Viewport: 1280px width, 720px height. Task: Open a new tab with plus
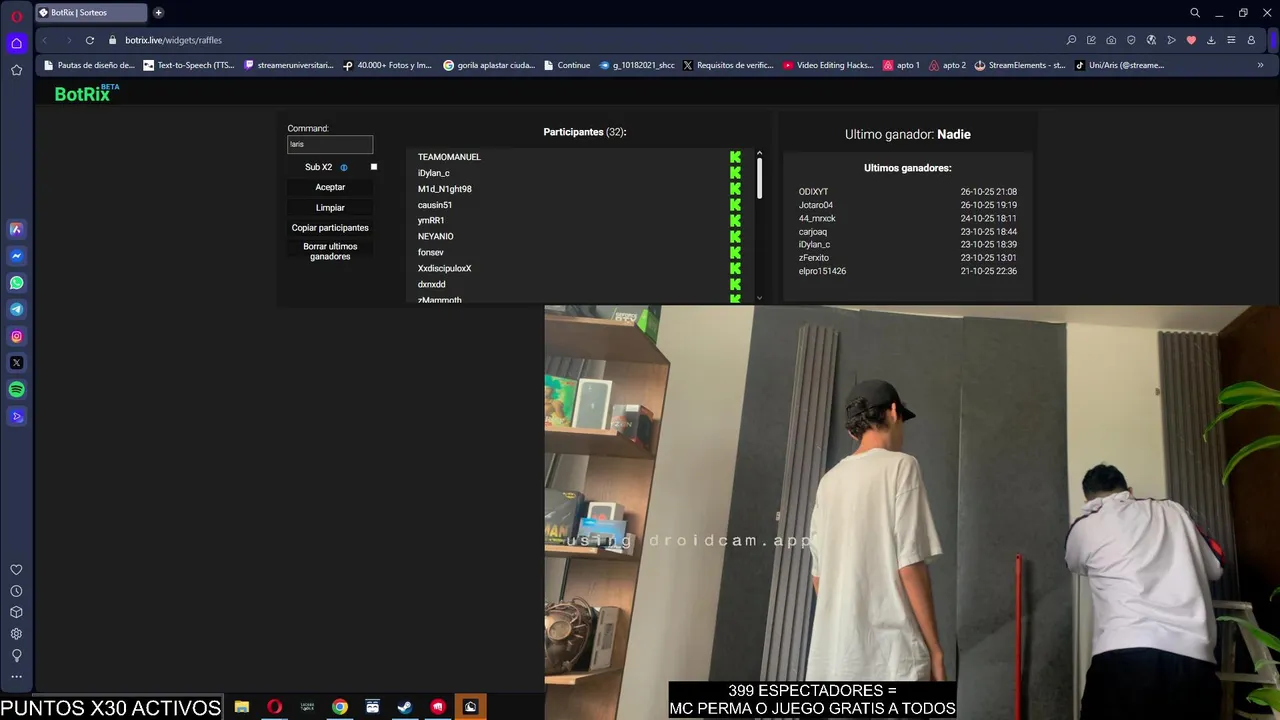[x=158, y=13]
